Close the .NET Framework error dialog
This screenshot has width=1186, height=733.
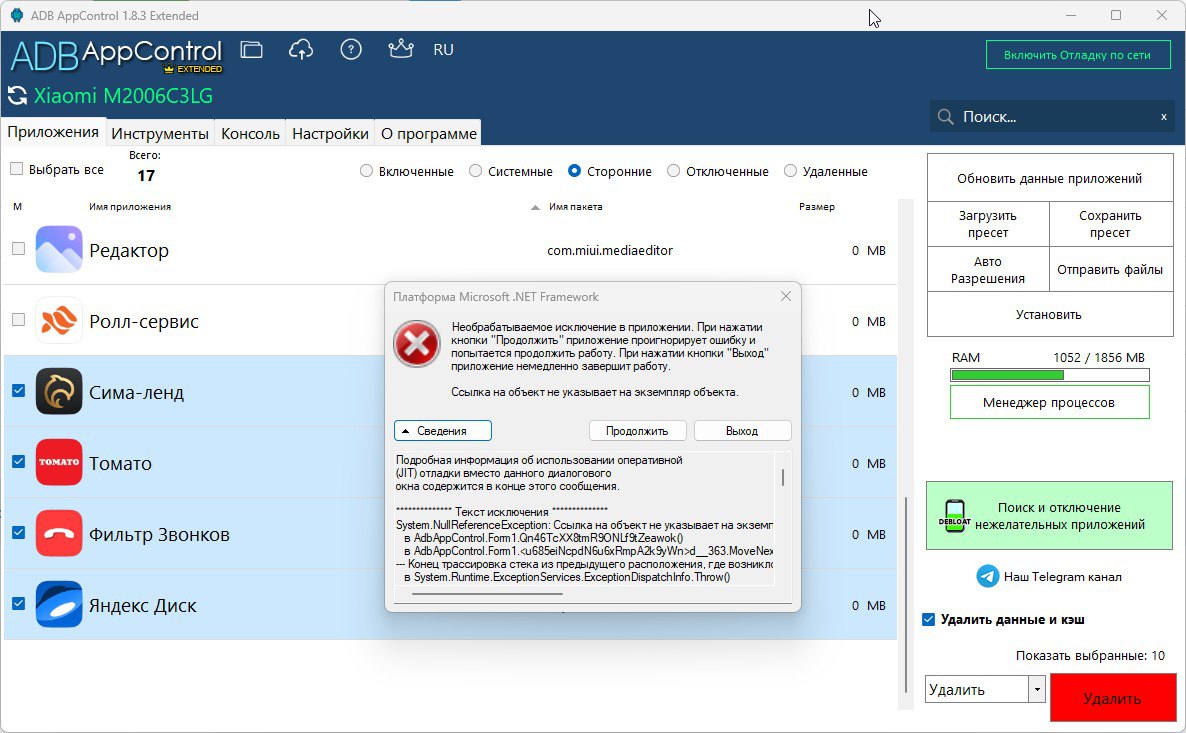coord(786,297)
